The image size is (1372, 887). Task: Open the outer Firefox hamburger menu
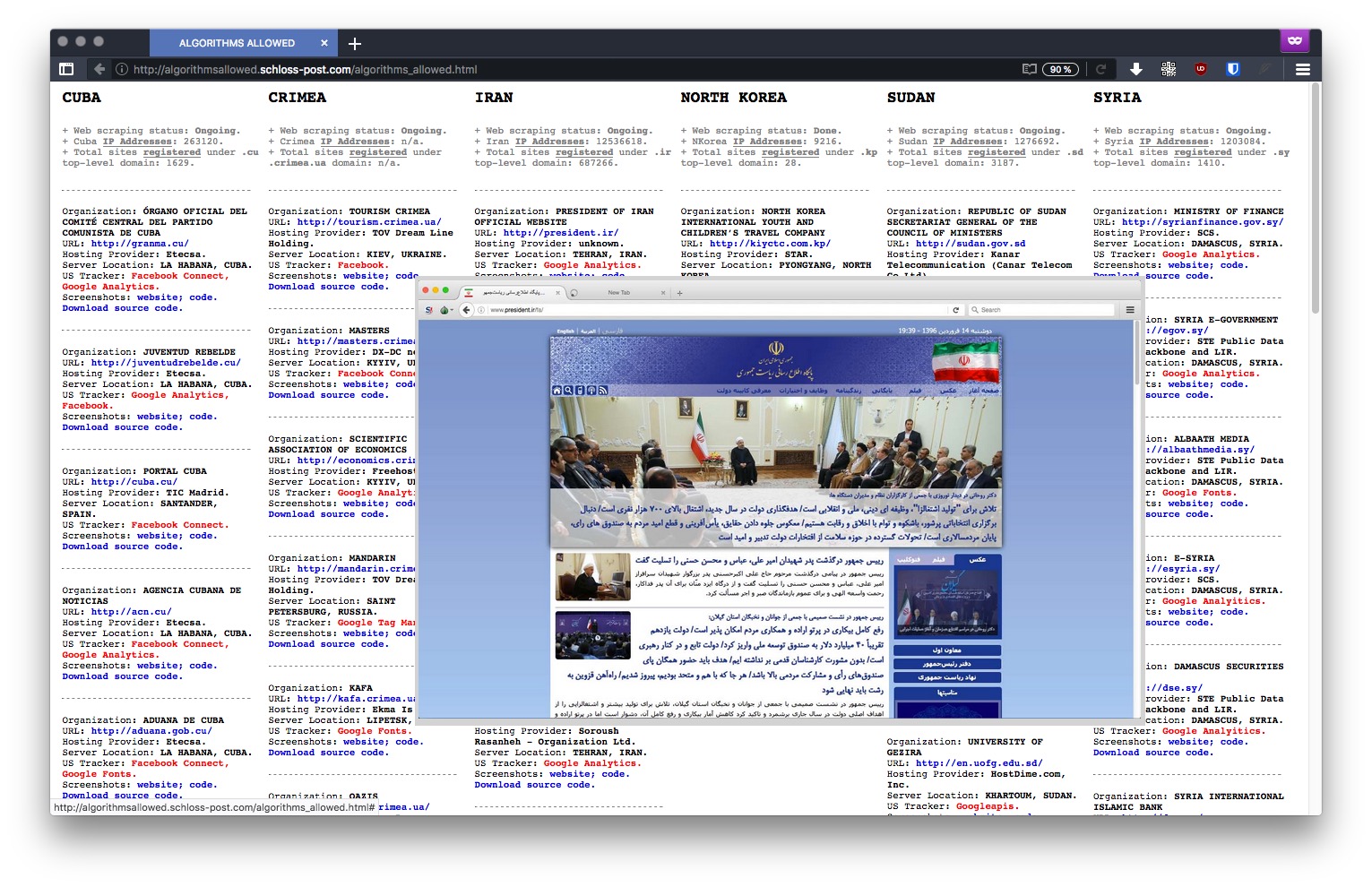(x=1303, y=69)
